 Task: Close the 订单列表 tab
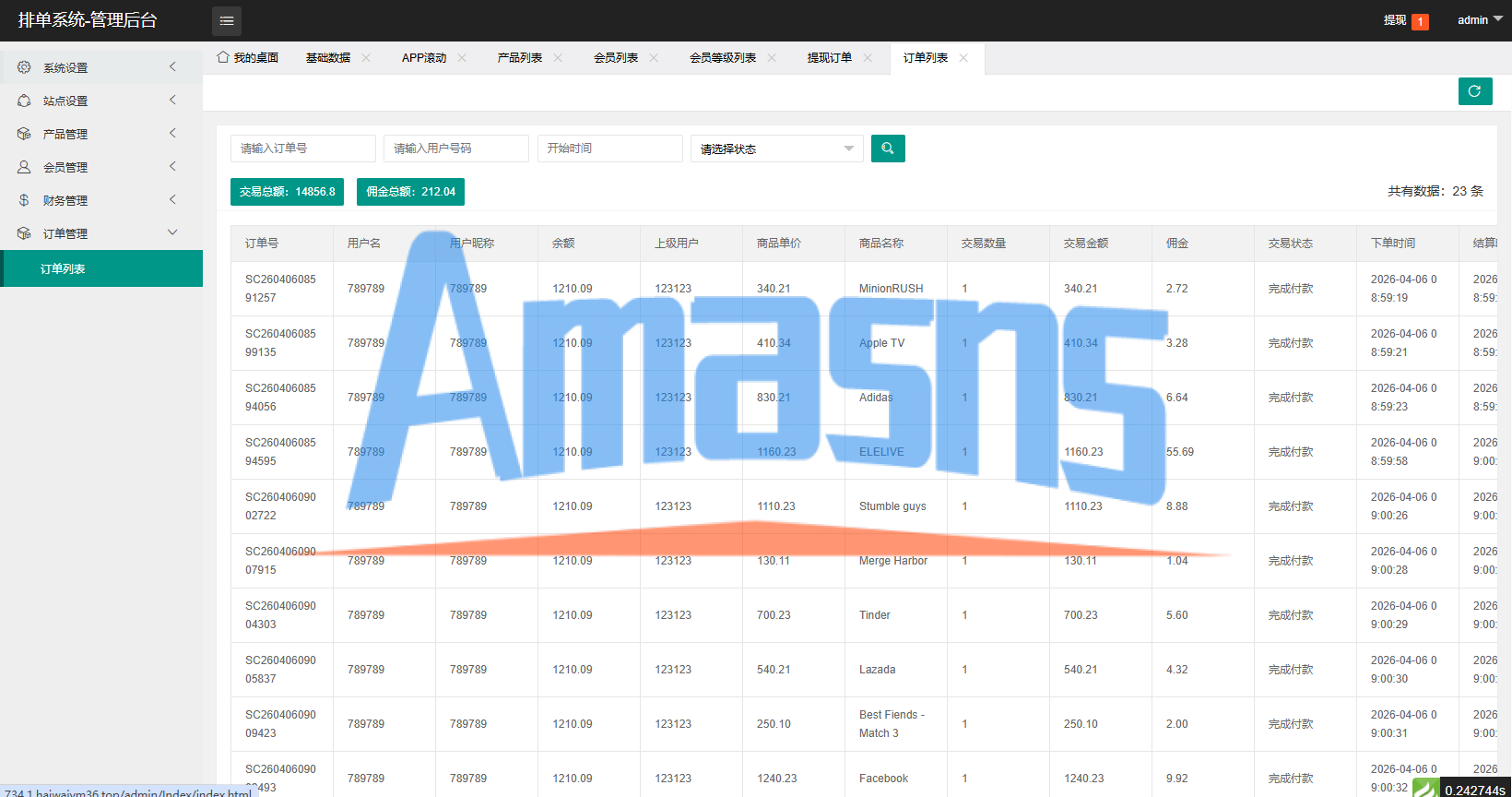[x=963, y=57]
